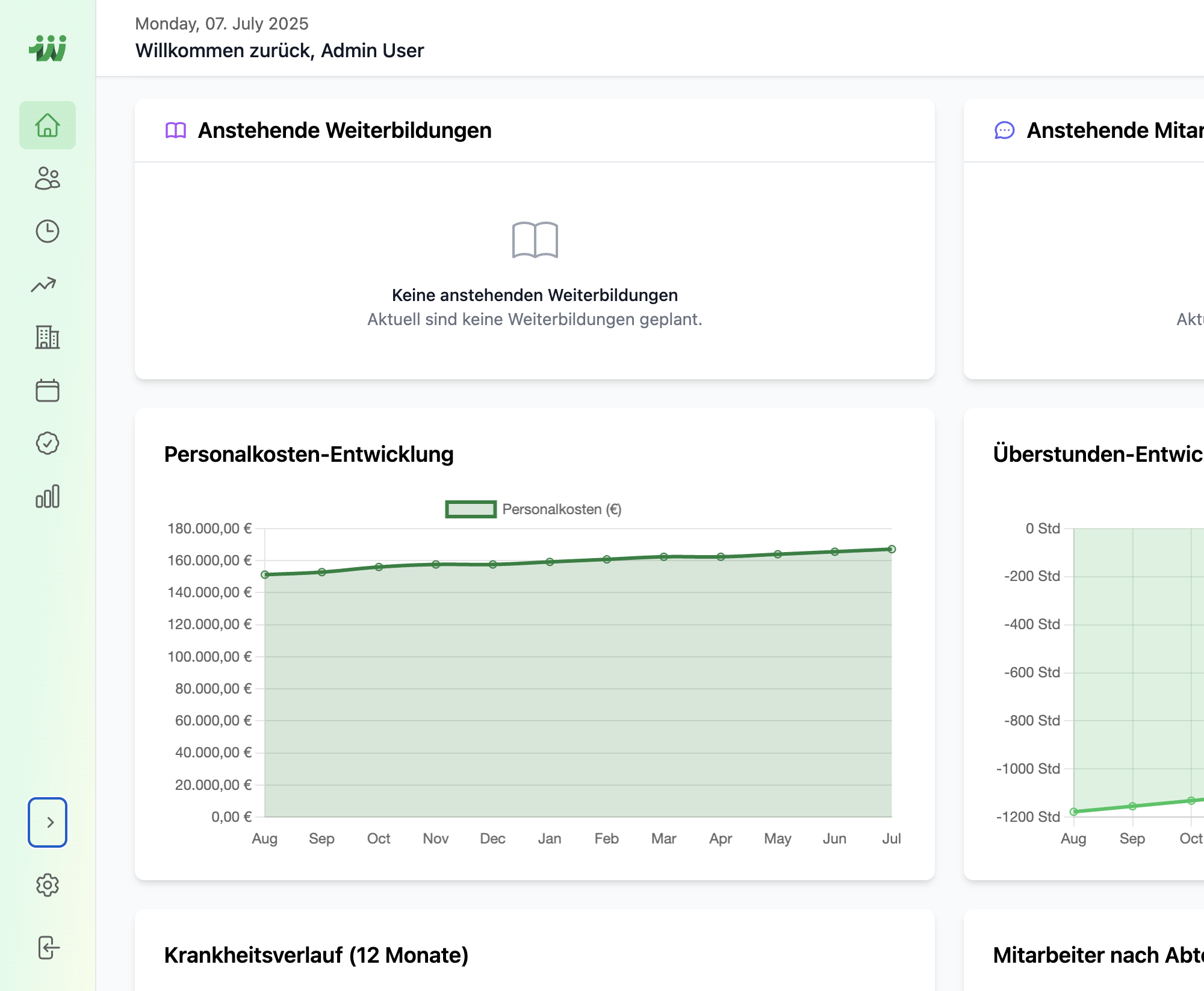The image size is (1204, 991).
Task: Expand the sidebar using the chevron button
Action: coord(48,822)
